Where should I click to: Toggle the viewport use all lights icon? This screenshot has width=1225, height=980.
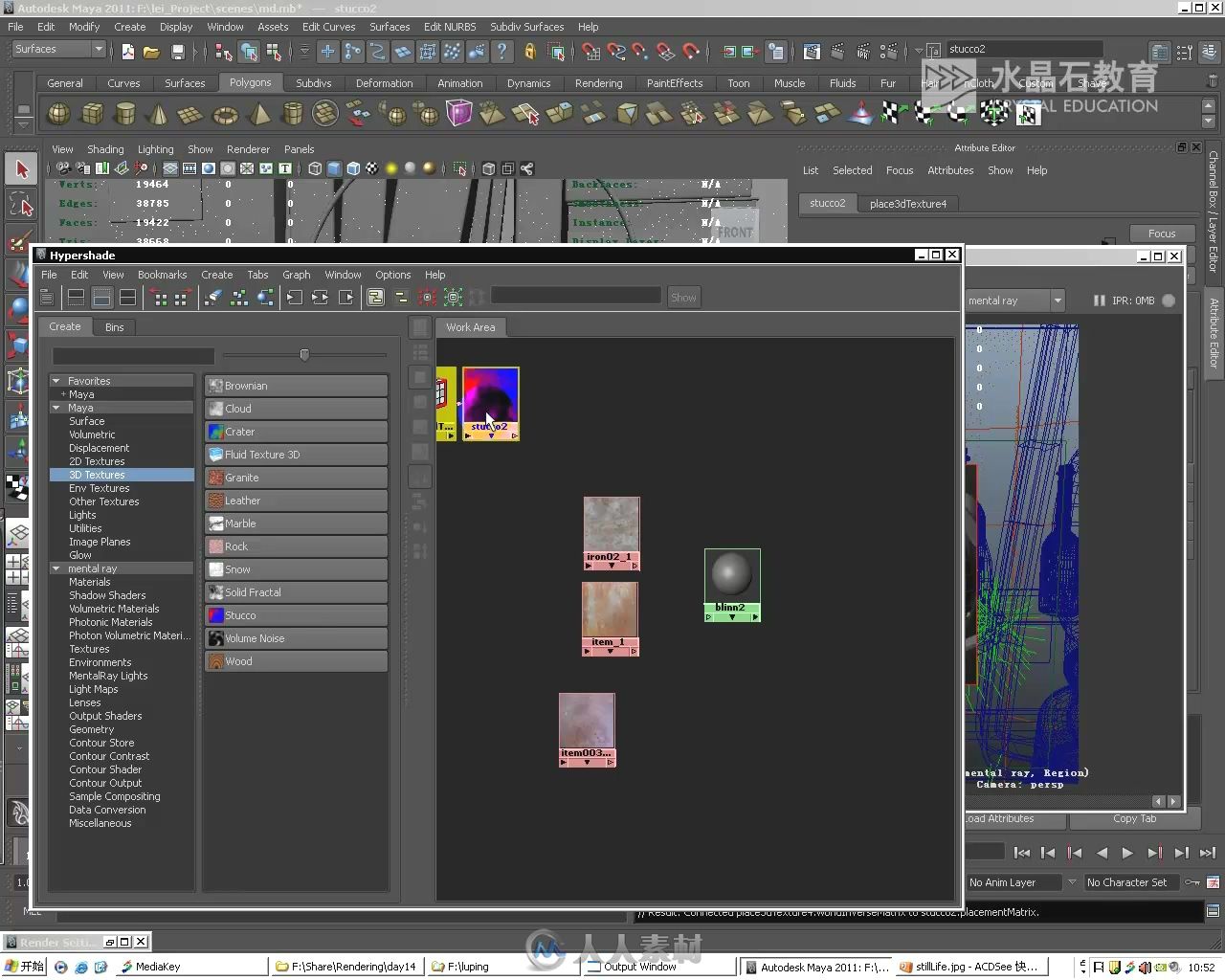click(x=391, y=168)
